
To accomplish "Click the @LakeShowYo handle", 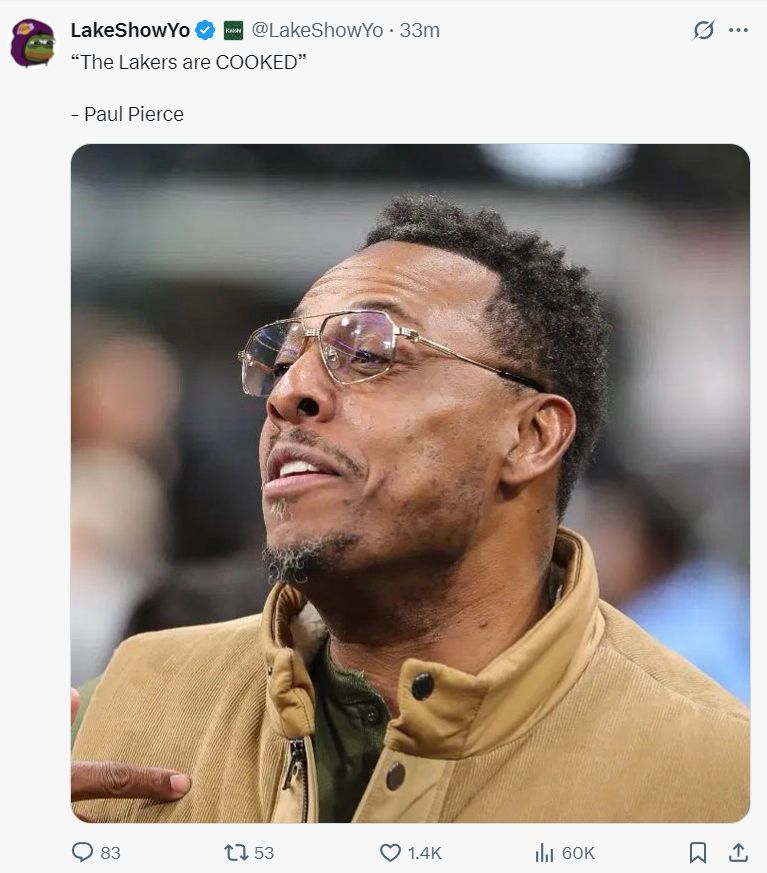I will [317, 31].
